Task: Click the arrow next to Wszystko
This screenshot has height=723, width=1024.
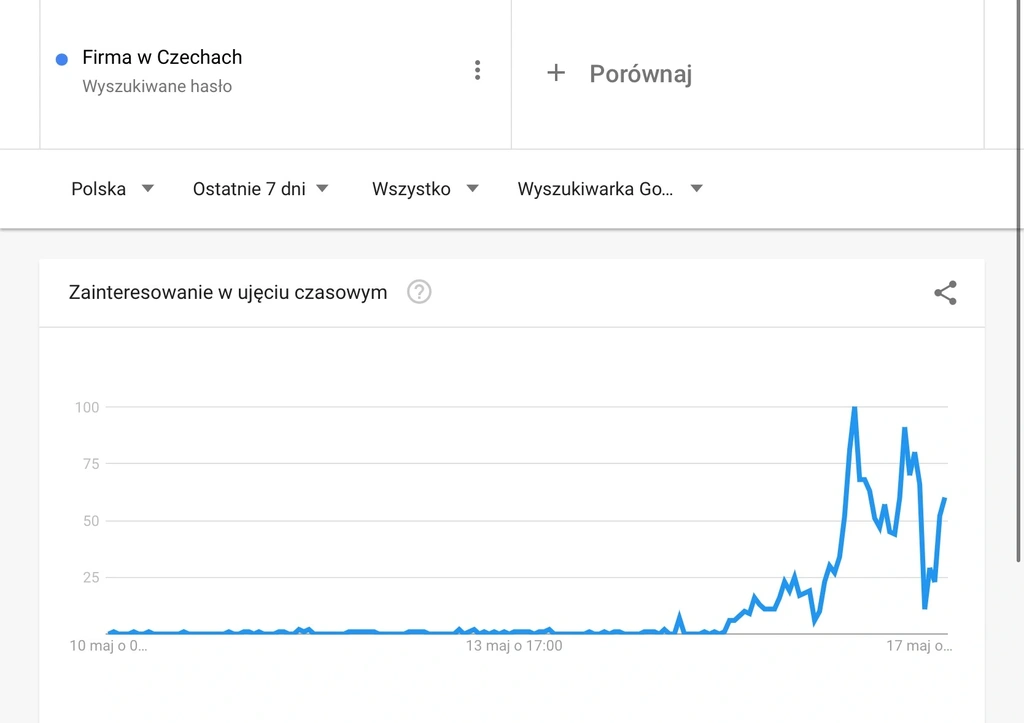Action: click(x=472, y=188)
